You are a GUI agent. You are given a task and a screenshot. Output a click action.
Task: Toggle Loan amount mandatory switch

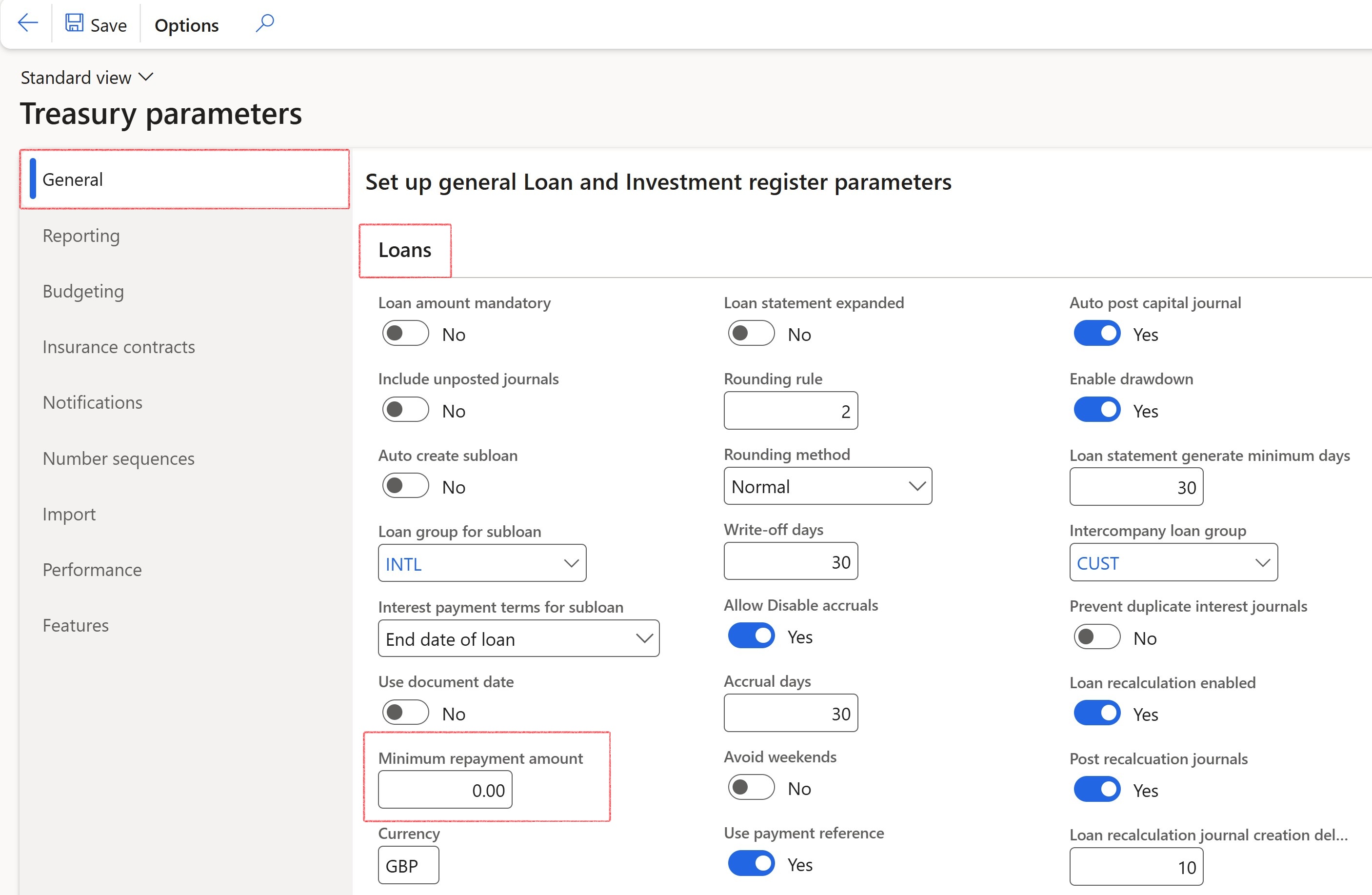[406, 333]
